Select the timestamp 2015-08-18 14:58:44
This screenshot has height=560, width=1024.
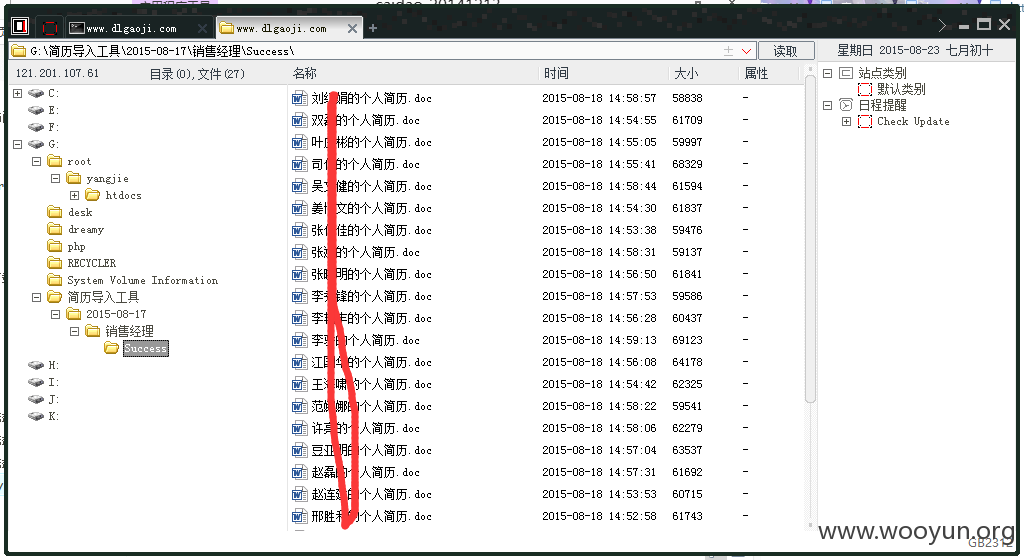coord(599,186)
